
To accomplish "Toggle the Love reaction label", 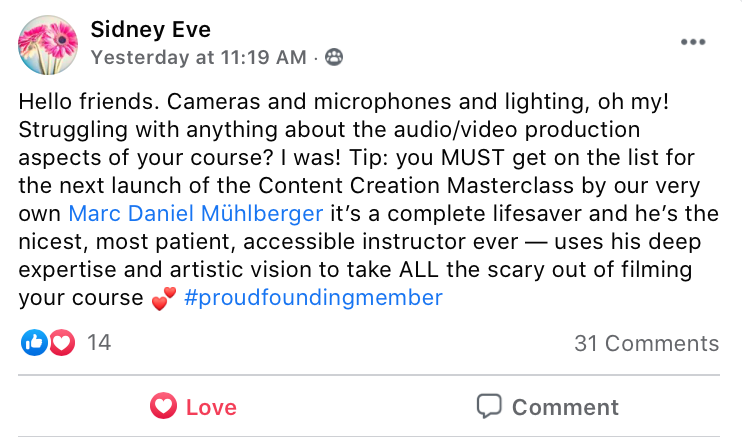I will pos(211,407).
